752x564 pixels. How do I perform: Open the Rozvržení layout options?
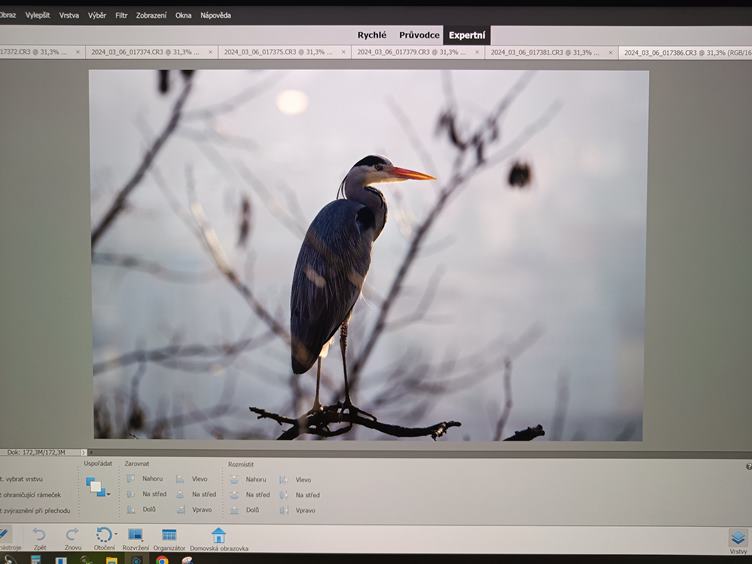136,538
